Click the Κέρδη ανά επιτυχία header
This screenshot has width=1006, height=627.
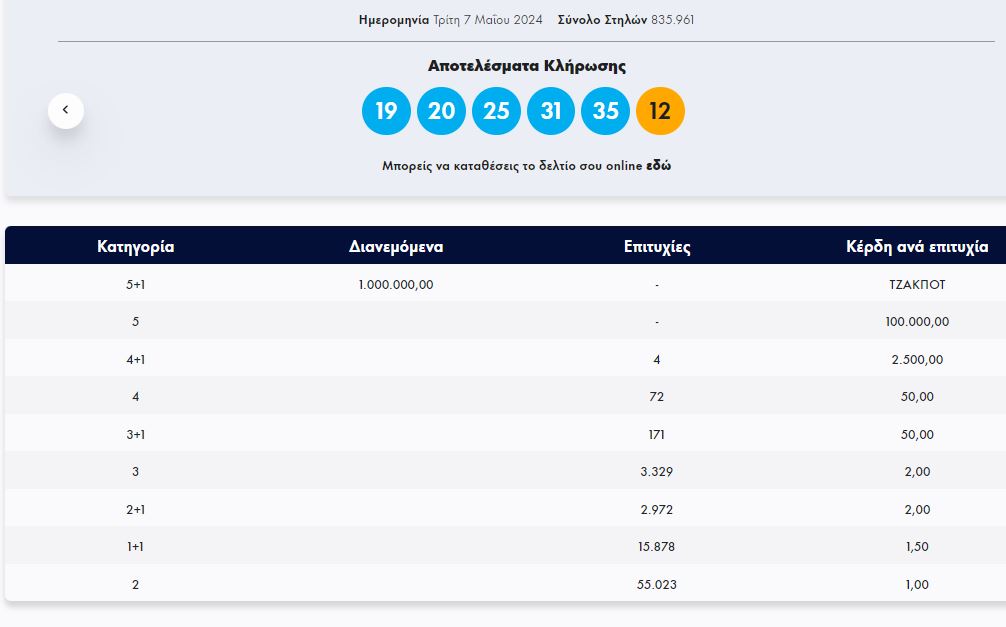tap(917, 247)
